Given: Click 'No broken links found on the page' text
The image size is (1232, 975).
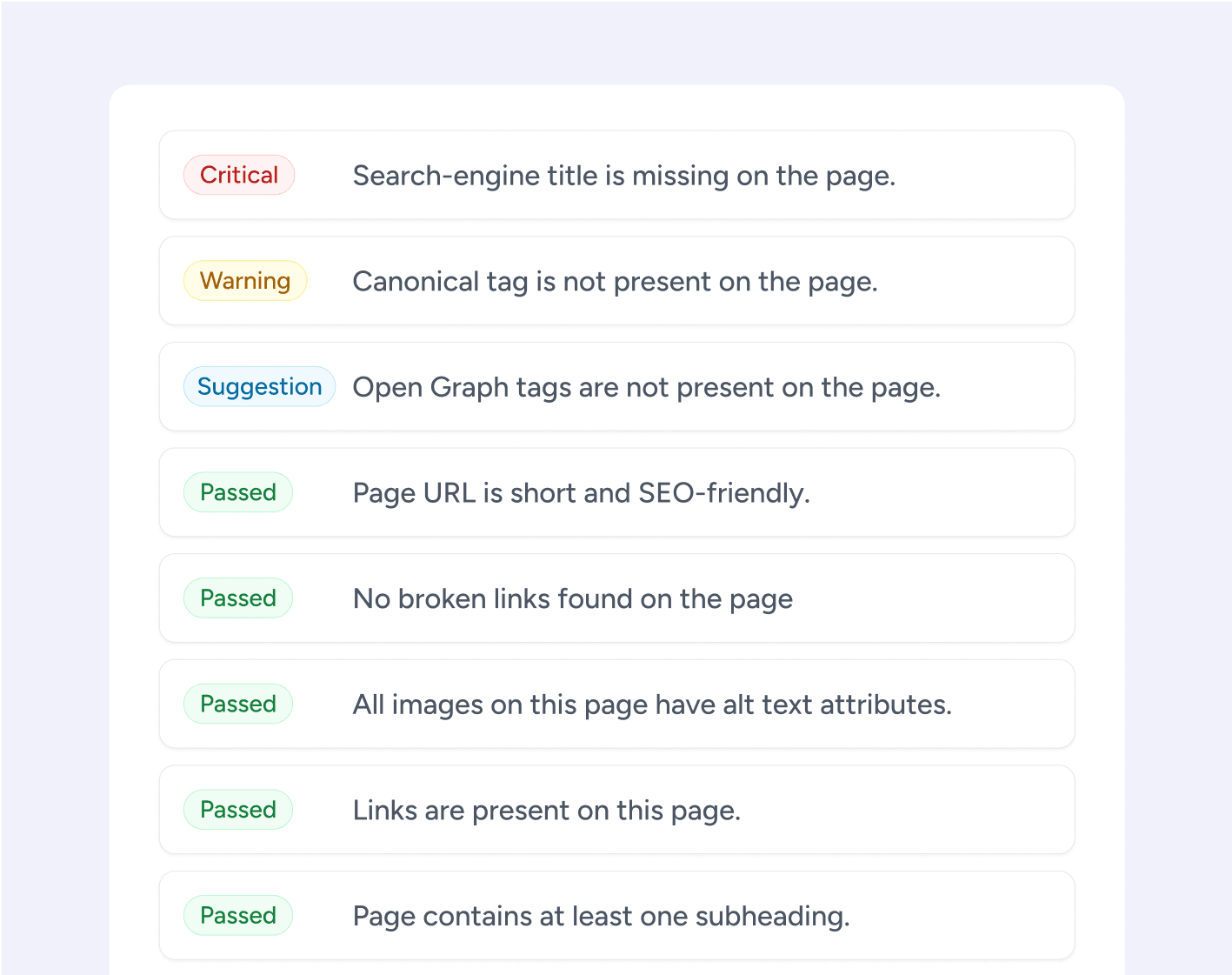Looking at the screenshot, I should pos(572,599).
